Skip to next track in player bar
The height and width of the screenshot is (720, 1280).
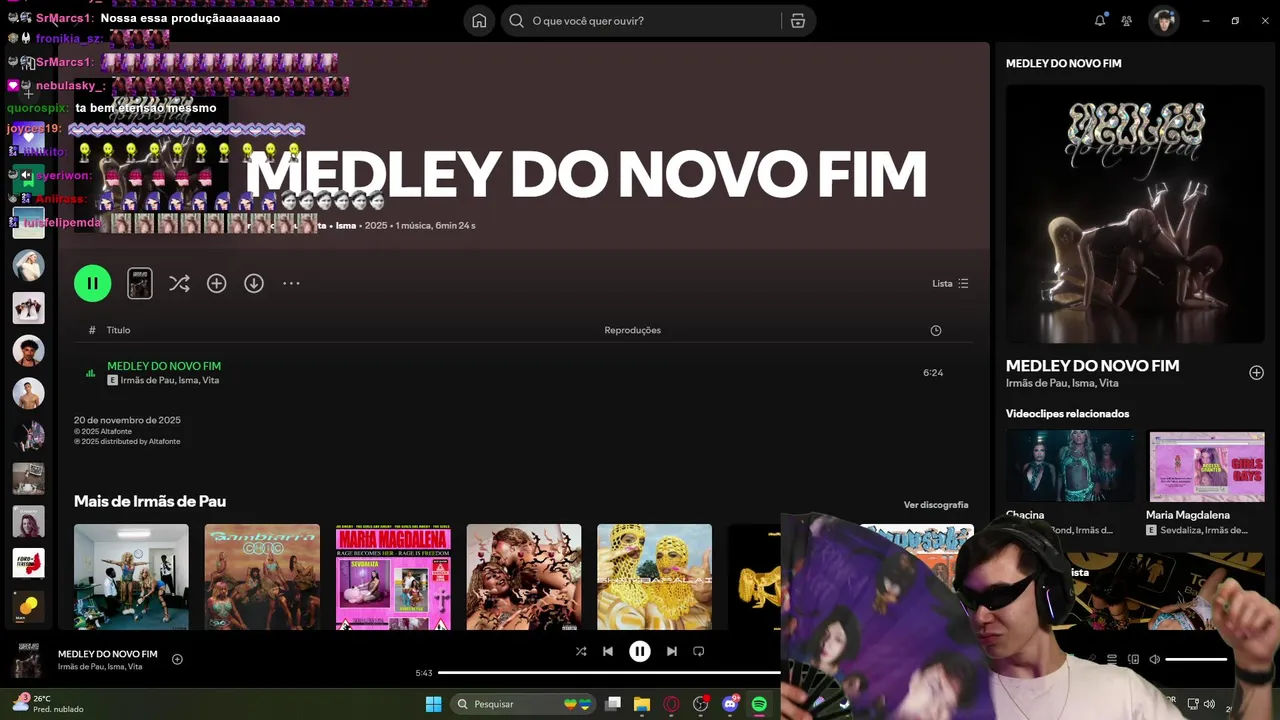672,651
